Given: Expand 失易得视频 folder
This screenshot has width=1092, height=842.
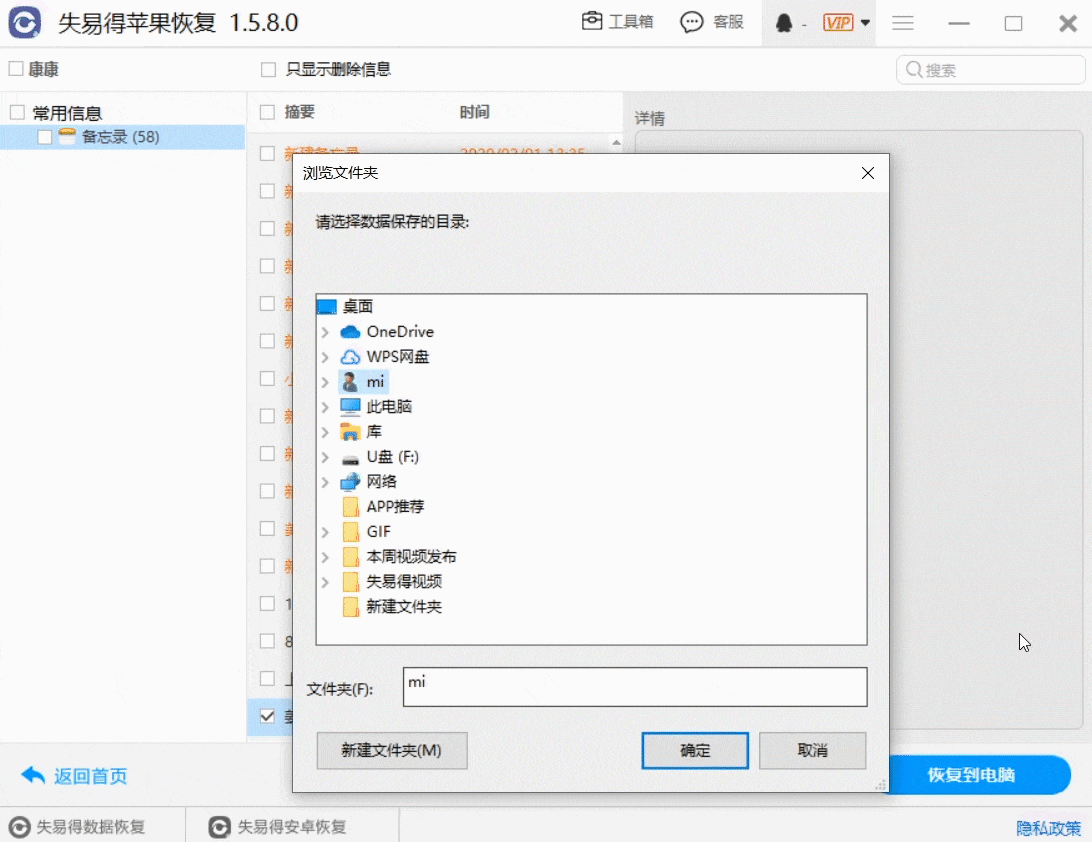Looking at the screenshot, I should click(325, 583).
